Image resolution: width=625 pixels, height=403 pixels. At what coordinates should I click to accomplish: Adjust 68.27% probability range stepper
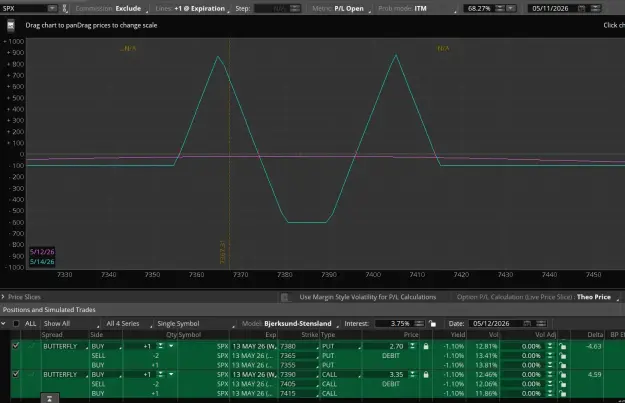coord(499,8)
